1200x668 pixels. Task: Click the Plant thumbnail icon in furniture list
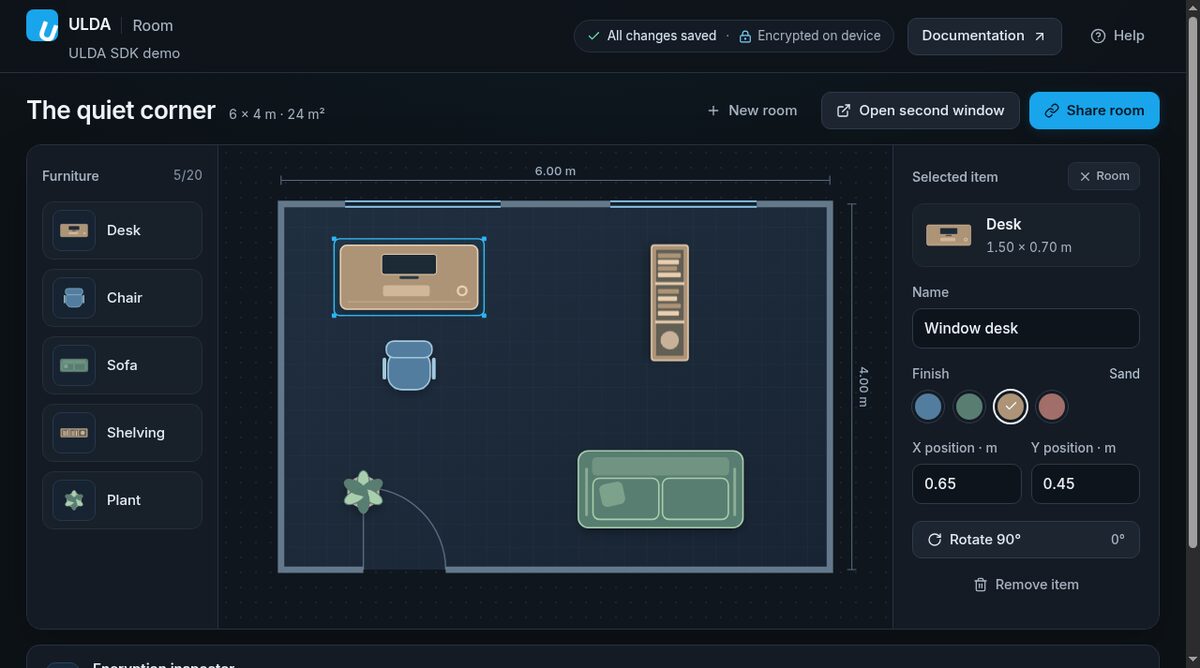point(74,500)
